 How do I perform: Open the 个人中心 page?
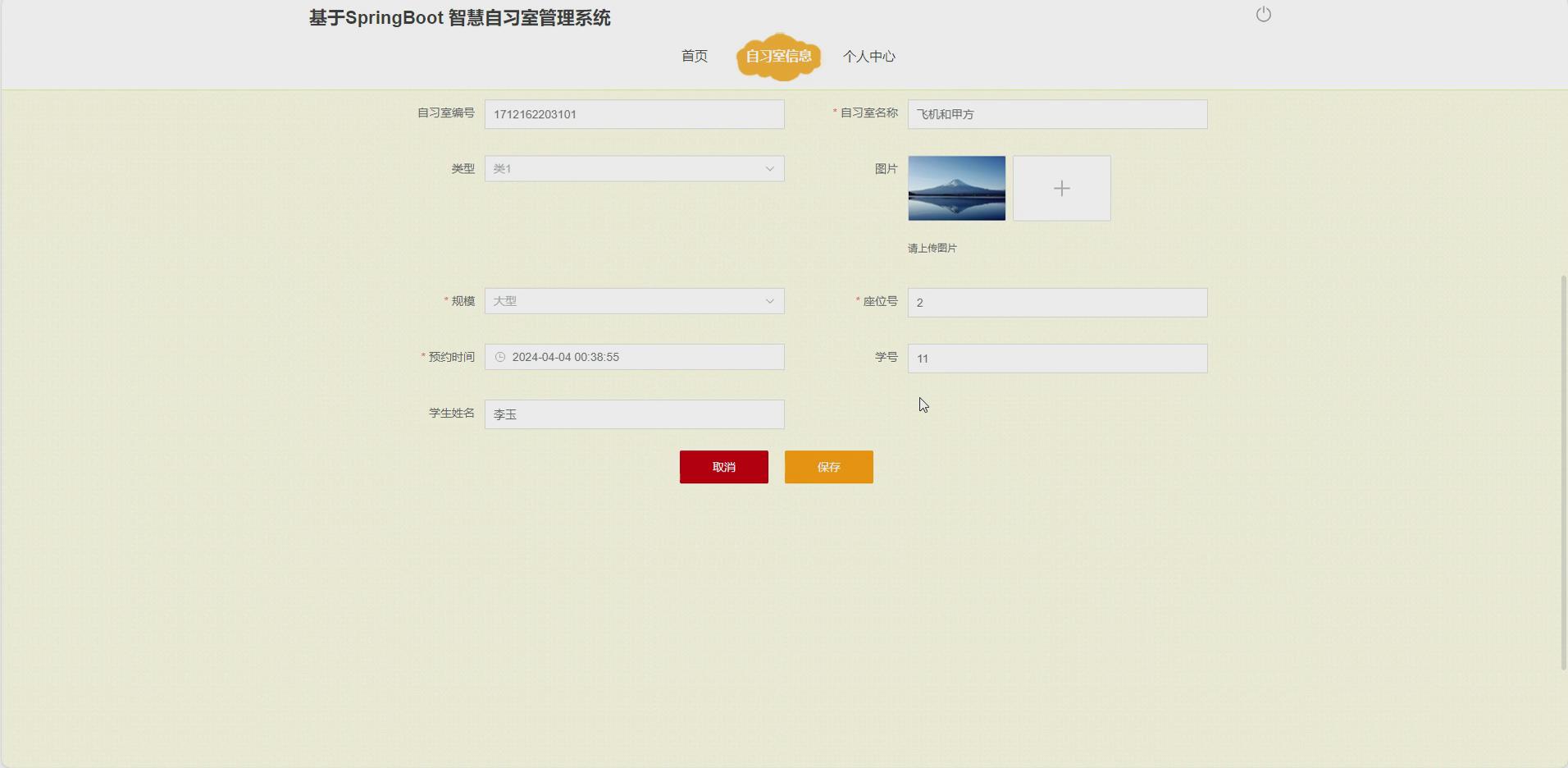pyautogui.click(x=869, y=57)
